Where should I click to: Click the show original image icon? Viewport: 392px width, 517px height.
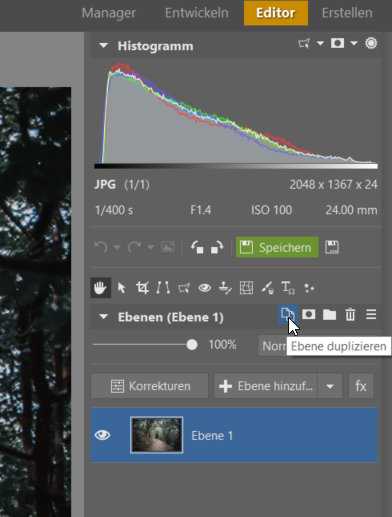[x=168, y=247]
